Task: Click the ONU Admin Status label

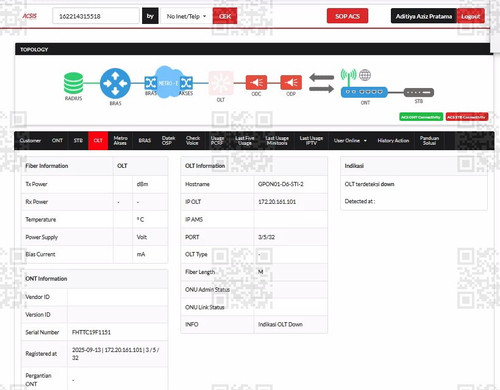Action: click(207, 290)
